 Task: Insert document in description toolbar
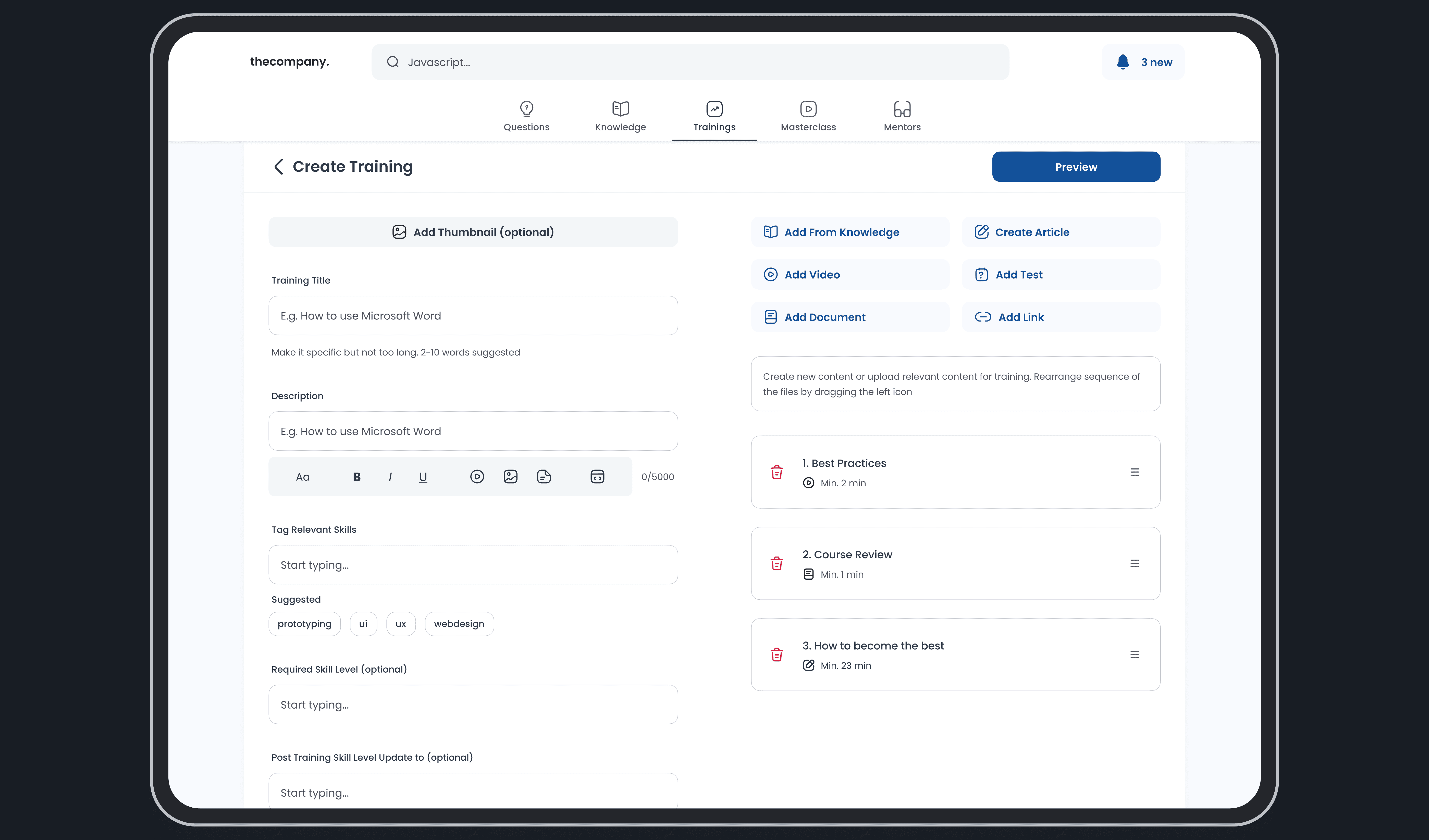(544, 476)
